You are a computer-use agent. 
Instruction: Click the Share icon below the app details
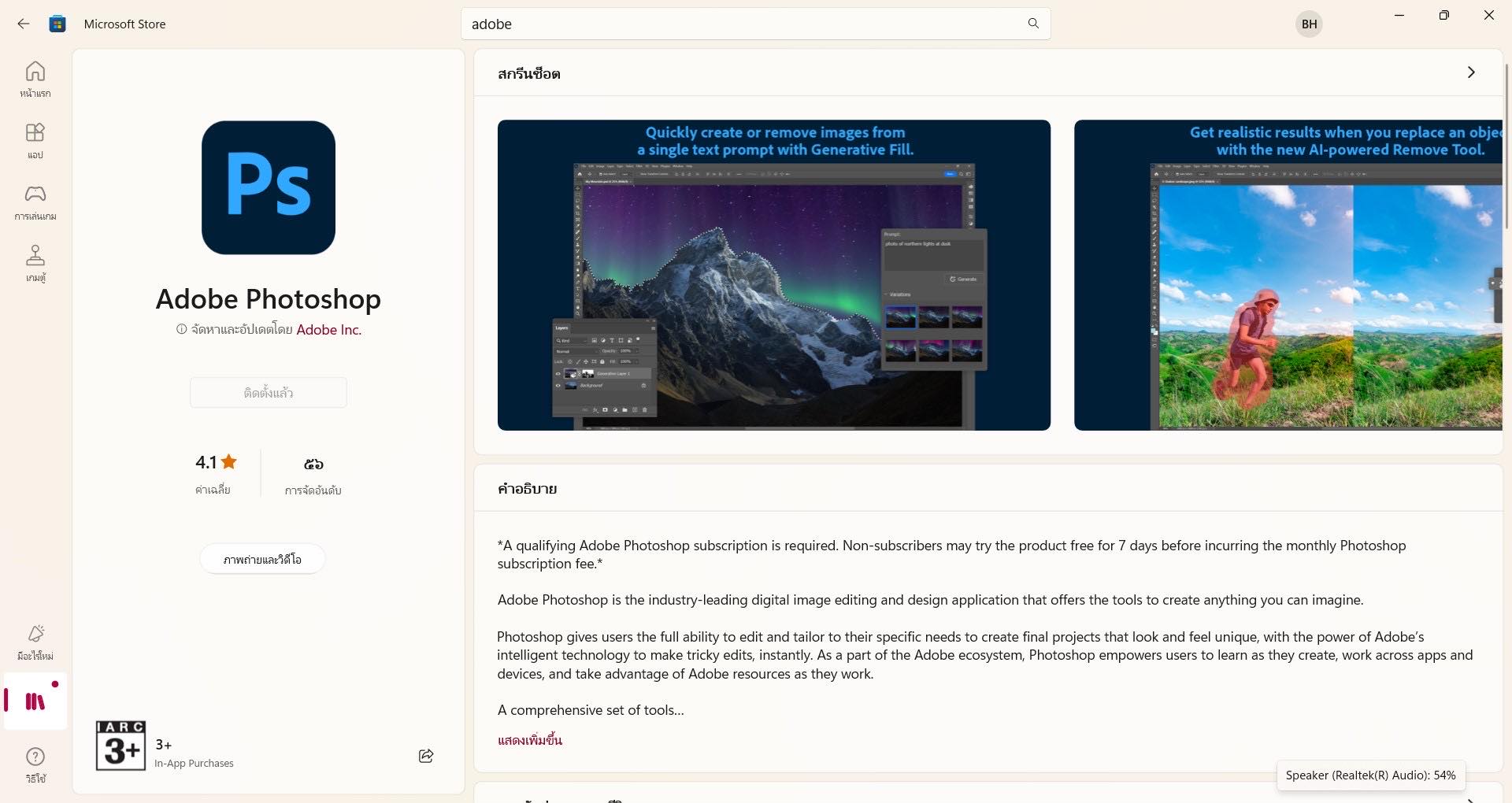426,756
